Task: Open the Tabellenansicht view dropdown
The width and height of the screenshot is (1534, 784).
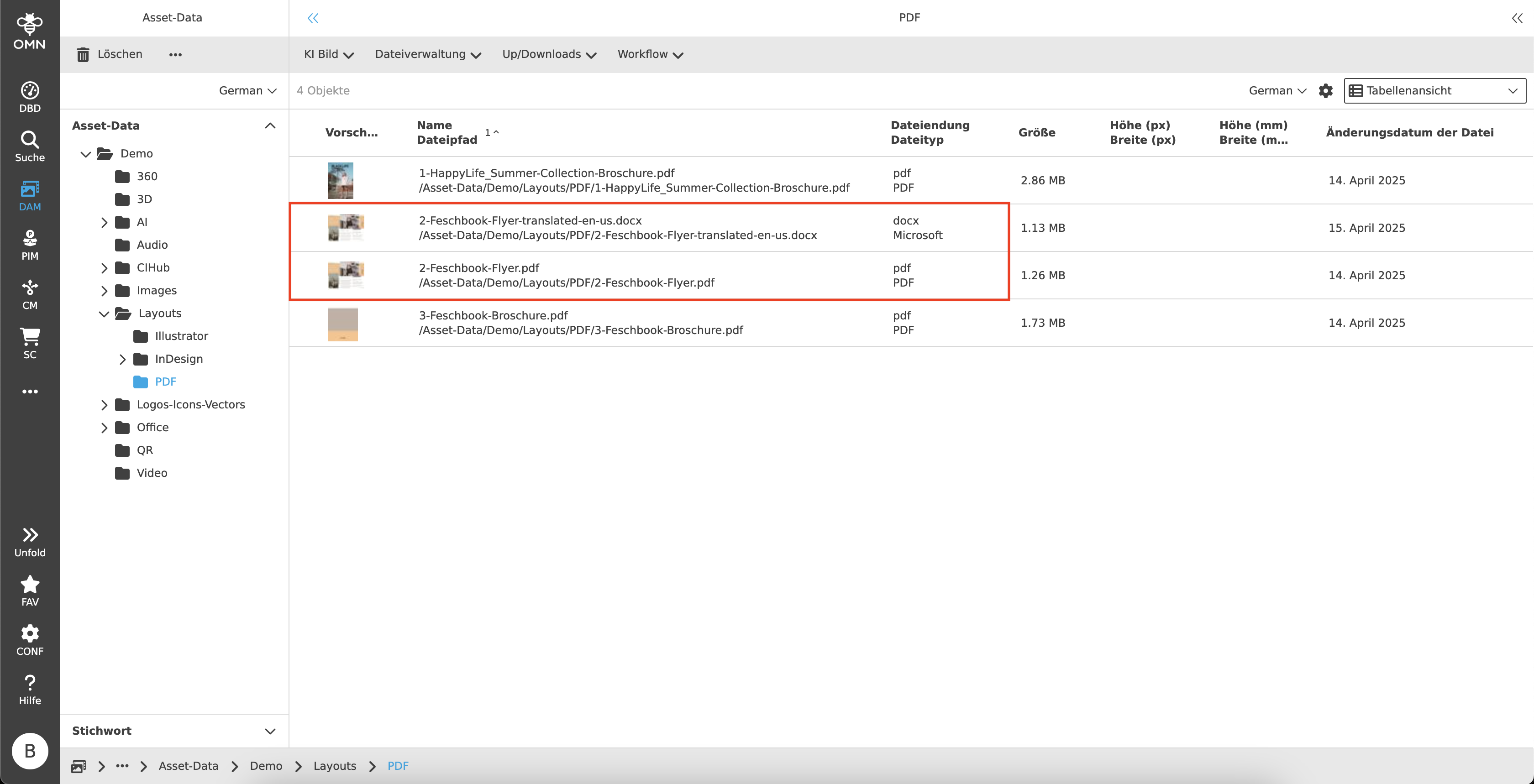Action: point(1434,90)
